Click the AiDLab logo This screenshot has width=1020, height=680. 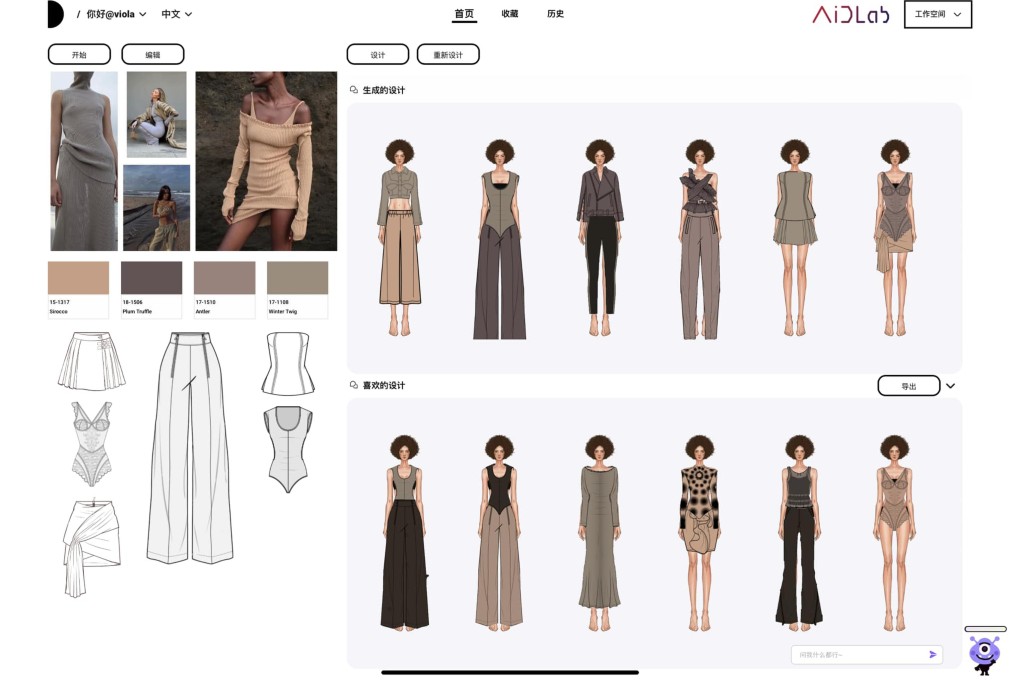849,15
